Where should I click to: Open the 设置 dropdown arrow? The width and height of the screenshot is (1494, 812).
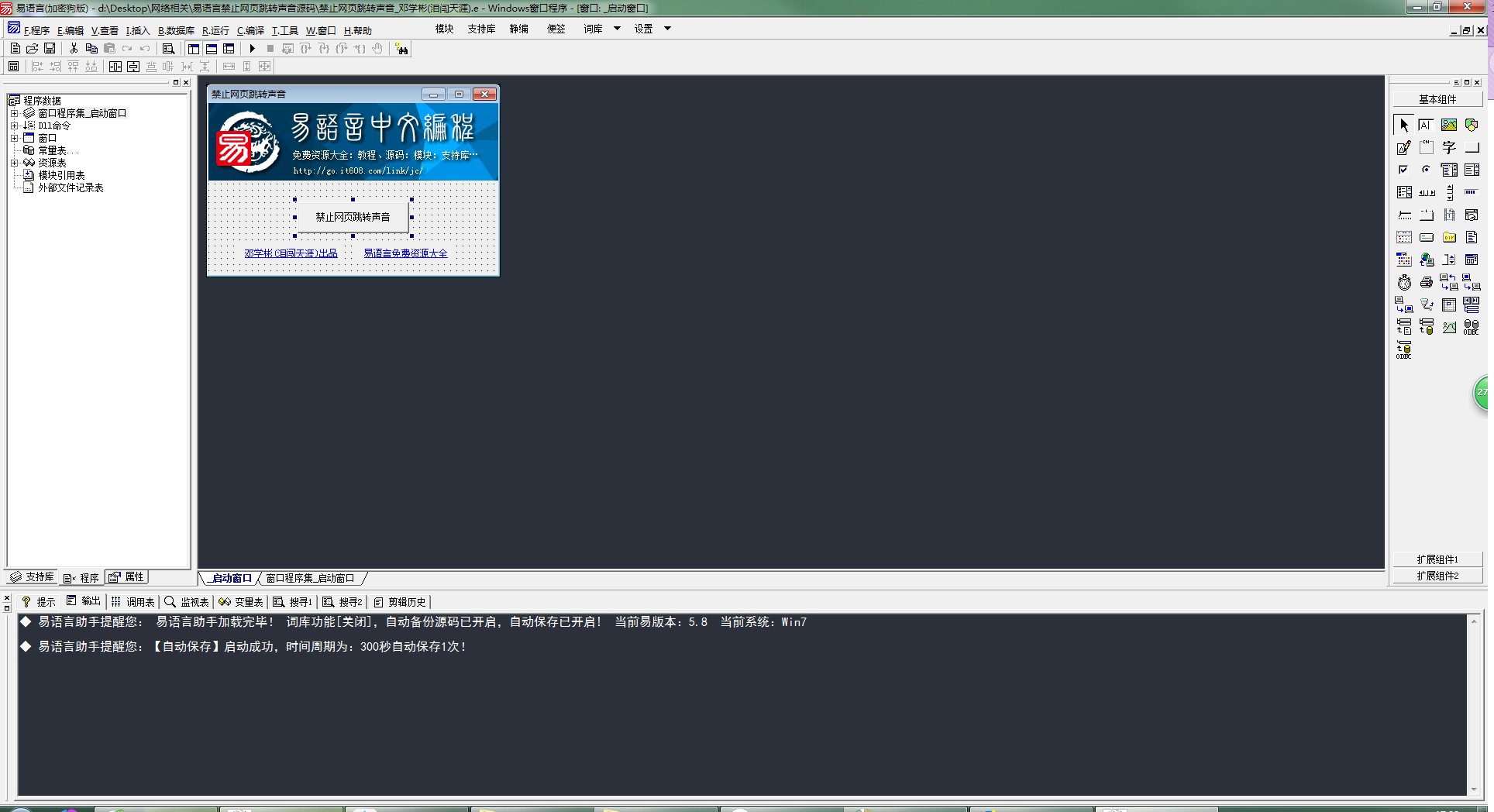coord(667,29)
